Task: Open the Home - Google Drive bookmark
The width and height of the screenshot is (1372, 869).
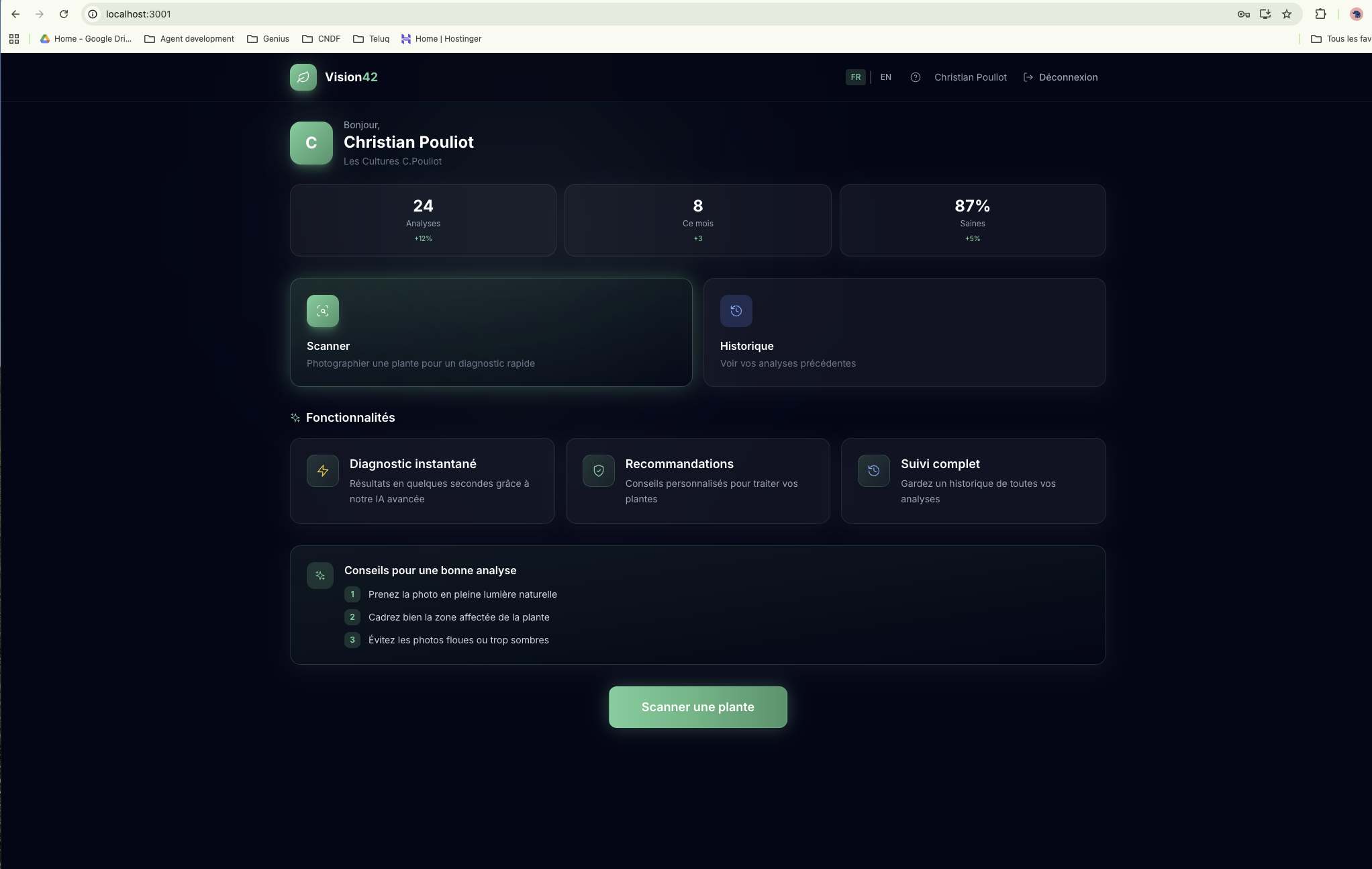Action: tap(85, 39)
